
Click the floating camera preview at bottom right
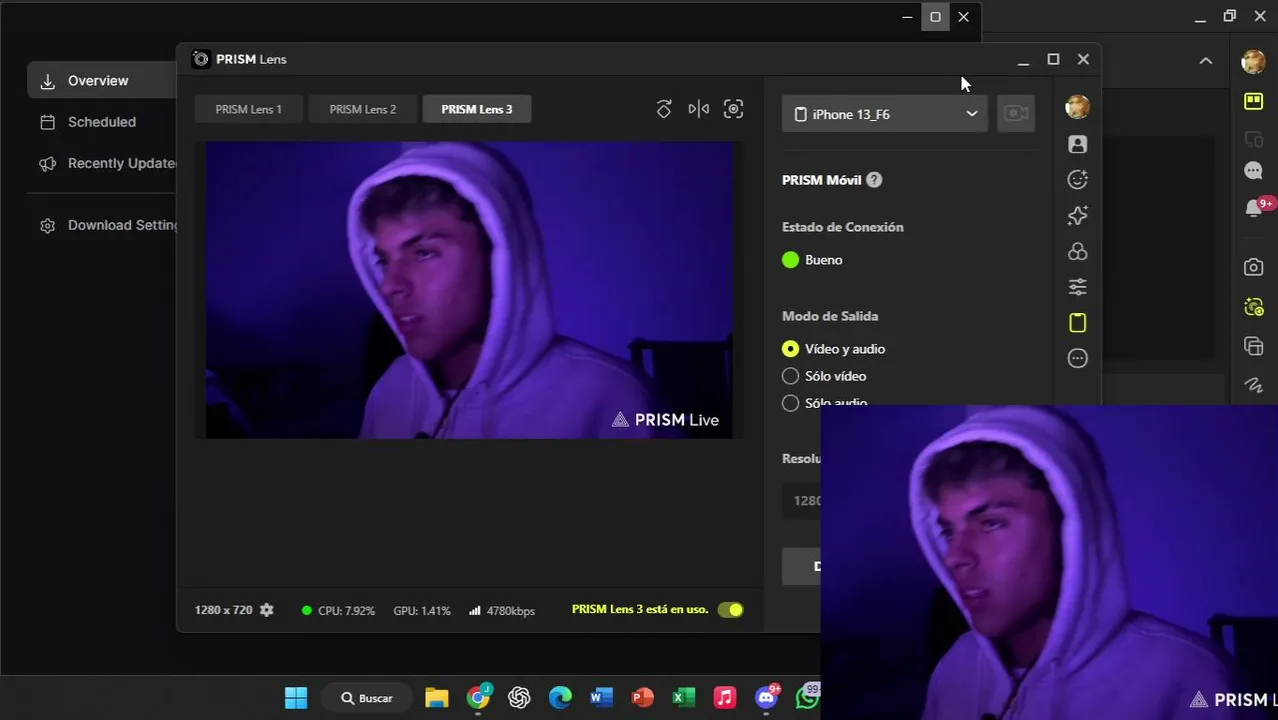pos(1049,562)
